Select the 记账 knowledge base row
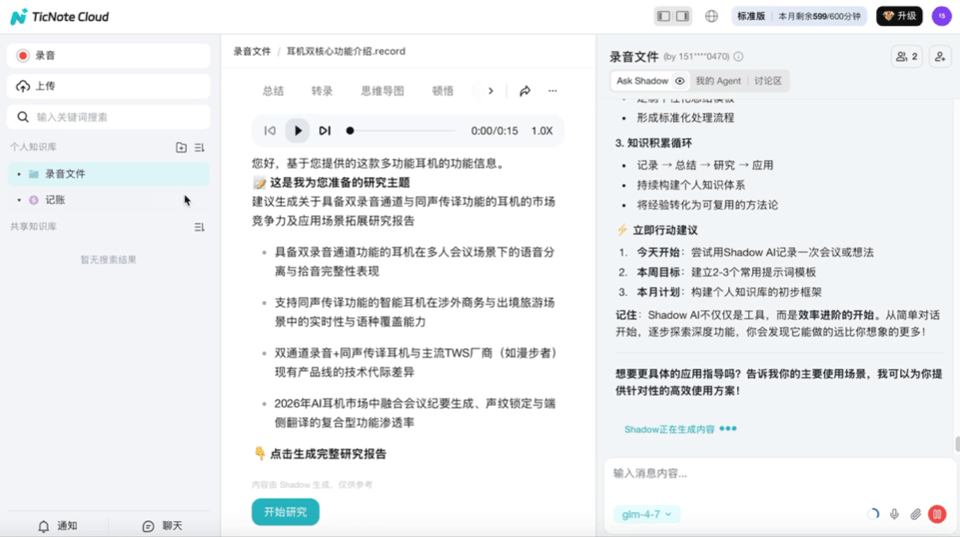Screen dimensions: 960x537 108,200
